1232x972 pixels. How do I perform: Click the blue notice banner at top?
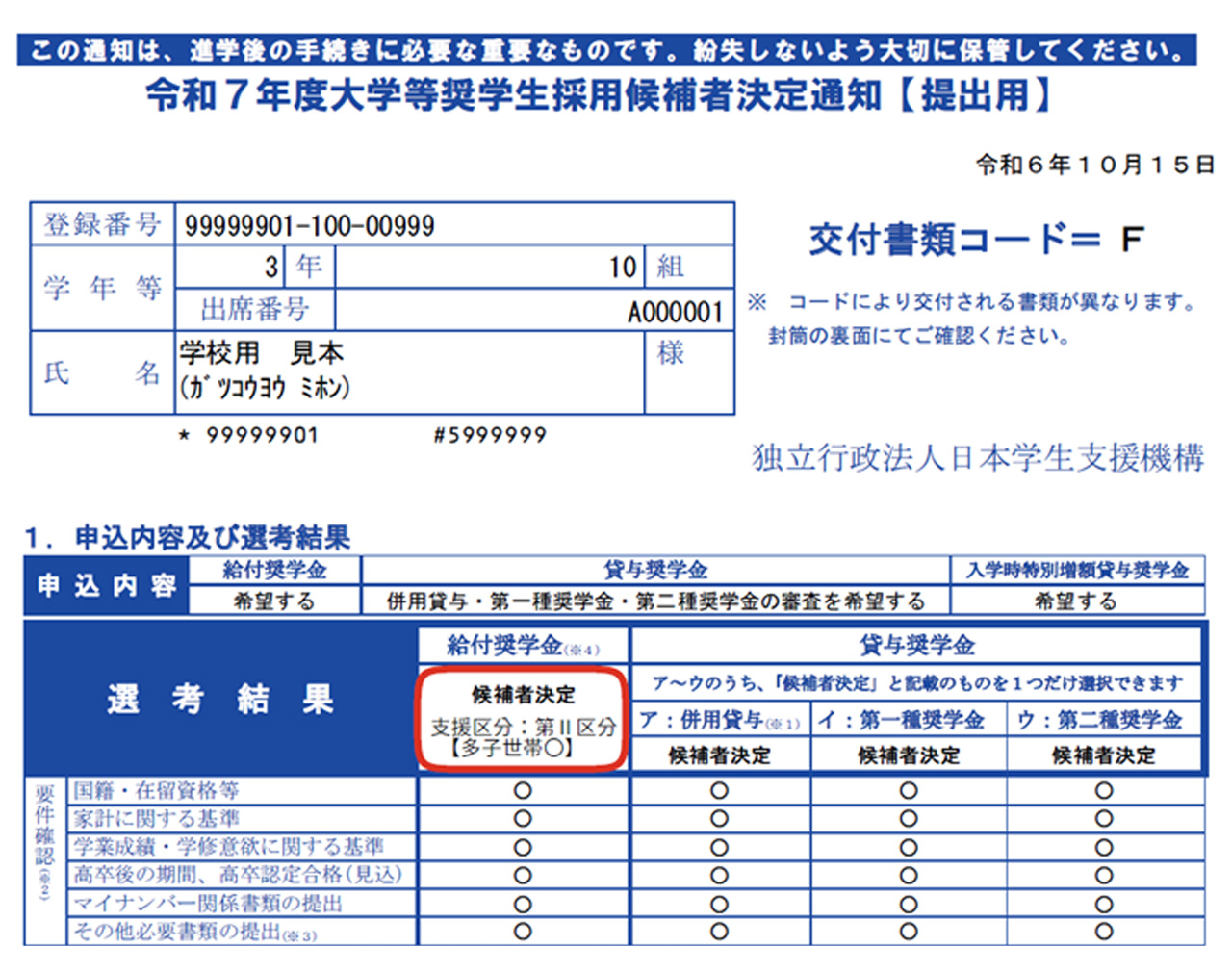coord(606,50)
